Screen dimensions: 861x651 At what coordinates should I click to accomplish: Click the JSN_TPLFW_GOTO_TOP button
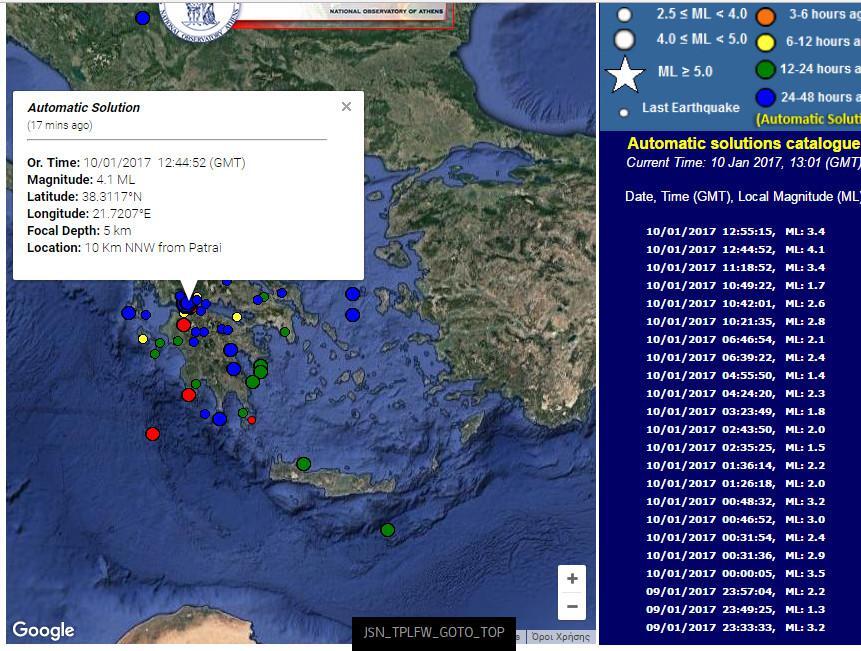click(433, 633)
